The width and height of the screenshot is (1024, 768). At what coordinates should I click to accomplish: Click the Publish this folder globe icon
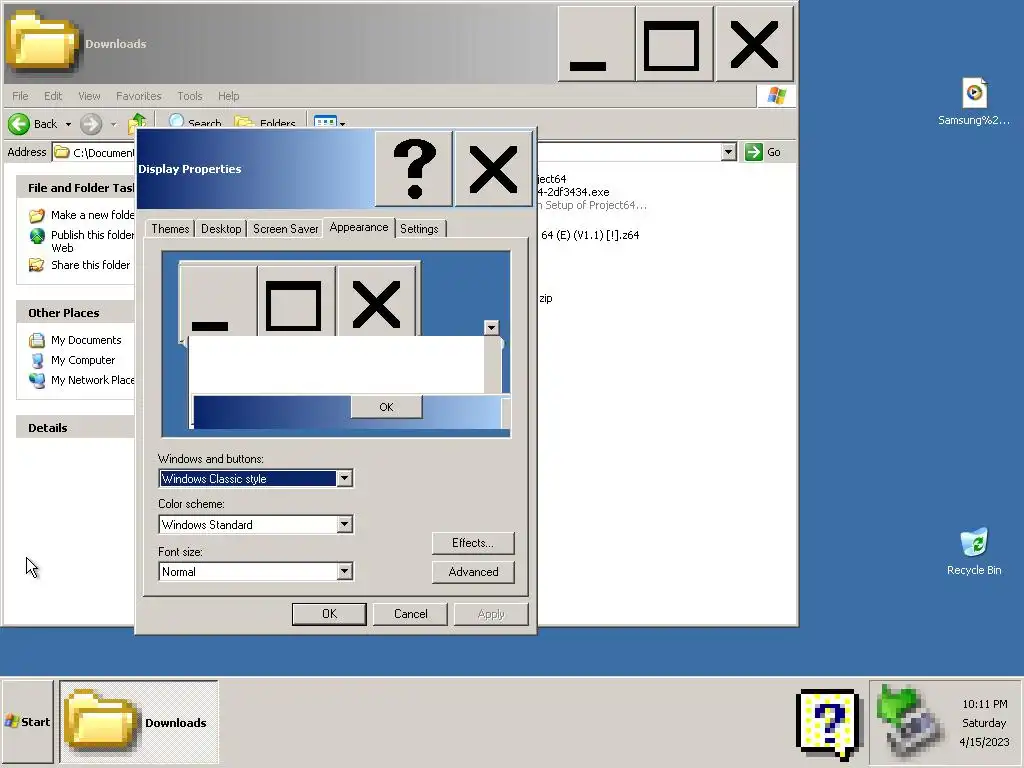coord(37,236)
